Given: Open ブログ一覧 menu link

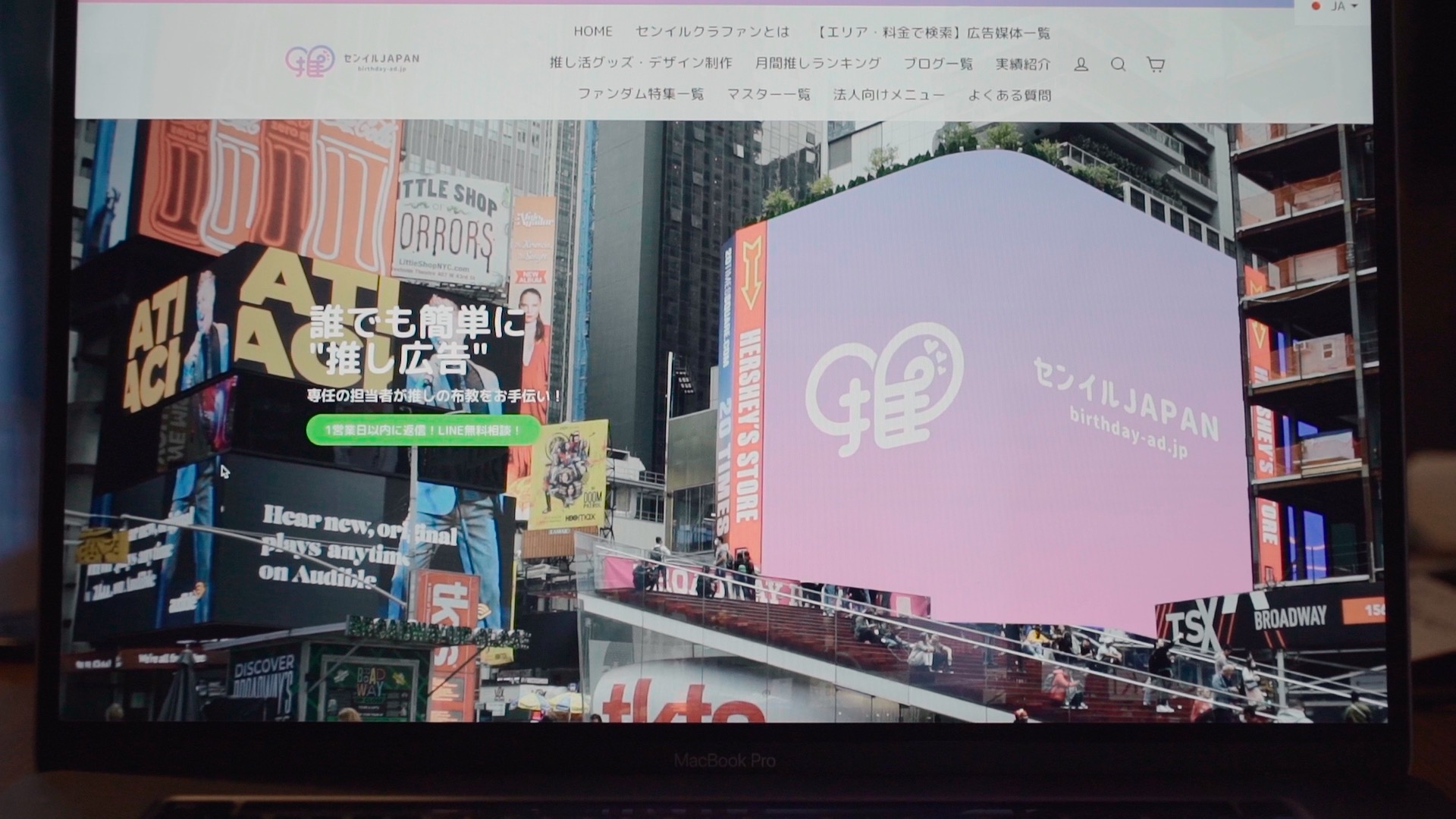Looking at the screenshot, I should tap(938, 64).
